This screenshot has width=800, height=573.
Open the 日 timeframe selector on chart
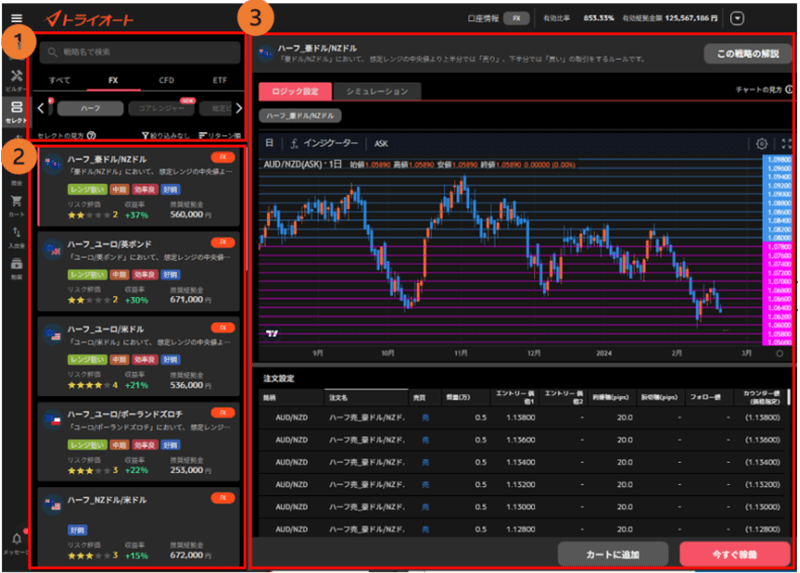(269, 143)
